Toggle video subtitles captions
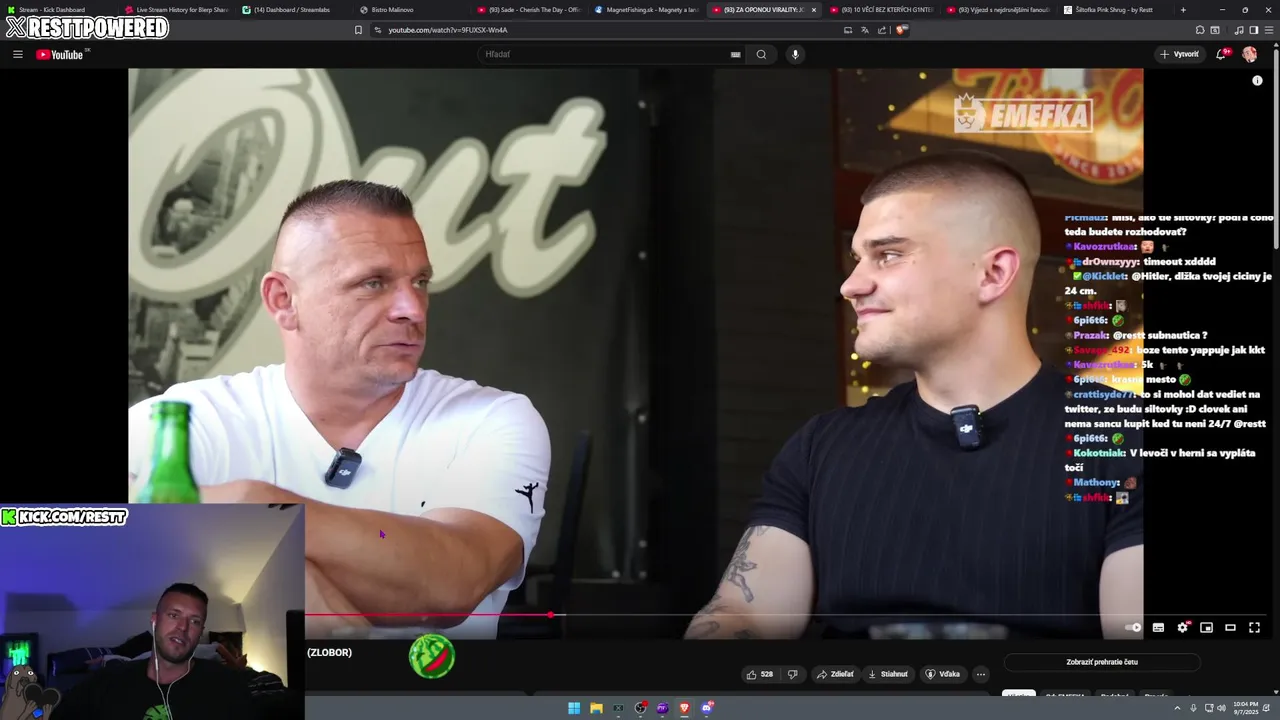This screenshot has width=1280, height=720. click(1158, 627)
